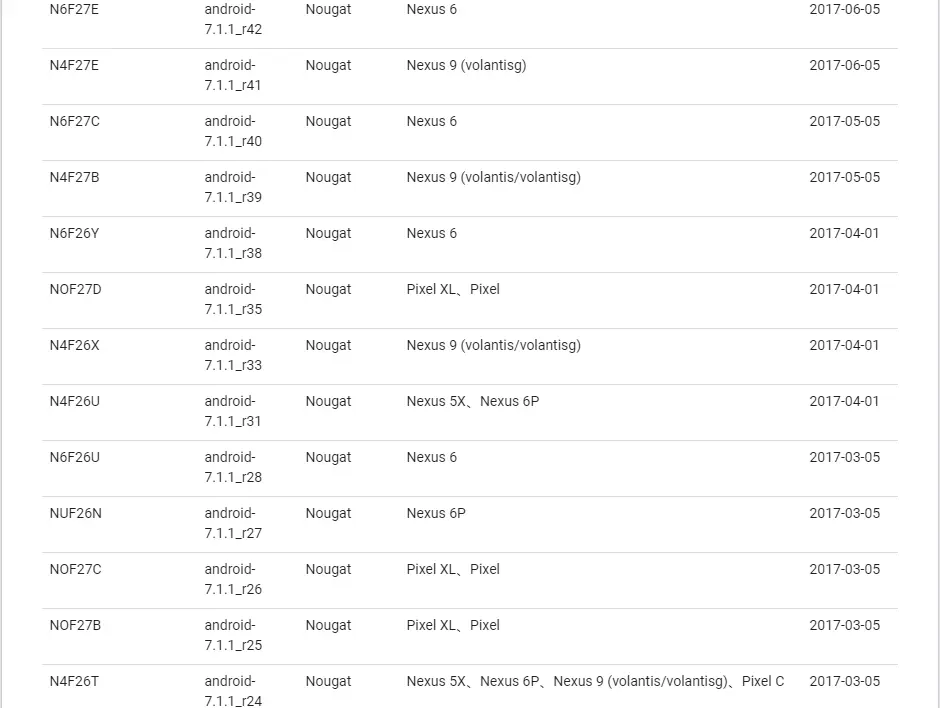
Task: Click the N6F26U build ID
Action: [x=74, y=457]
